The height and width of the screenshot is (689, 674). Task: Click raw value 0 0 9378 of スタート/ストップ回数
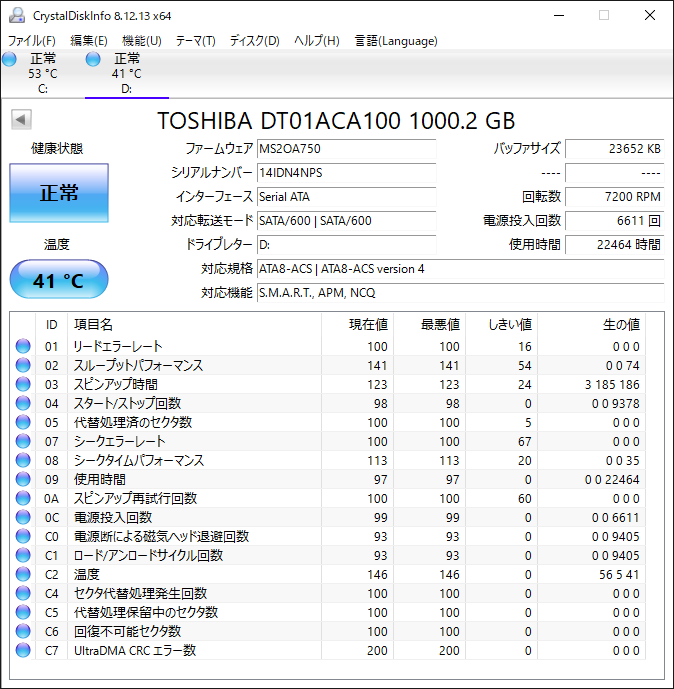(616, 403)
